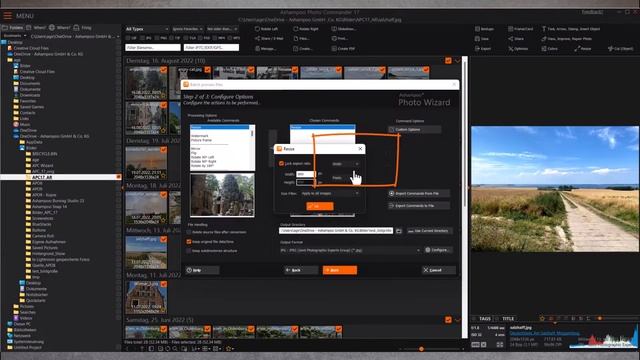Image resolution: width=640 pixels, height=360 pixels.
Task: Toggle the PNG file type filter checkbox
Action: pos(157,38)
